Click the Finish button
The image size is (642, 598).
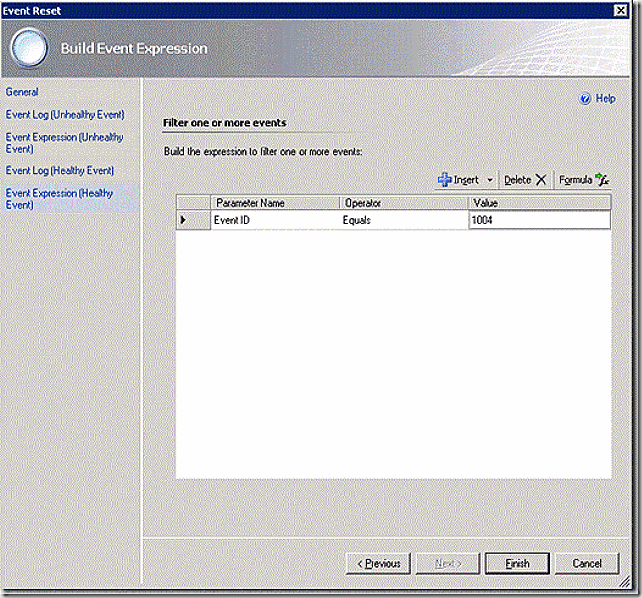[x=517, y=564]
